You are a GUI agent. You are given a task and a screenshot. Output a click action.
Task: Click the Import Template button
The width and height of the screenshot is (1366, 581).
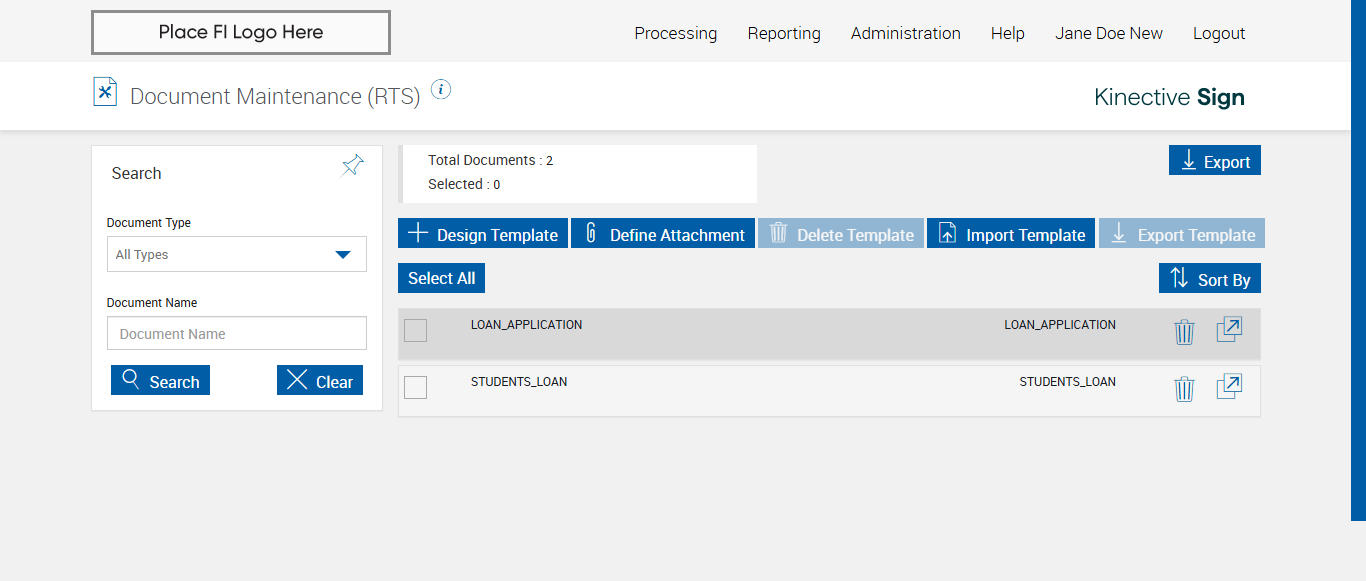pos(1011,234)
